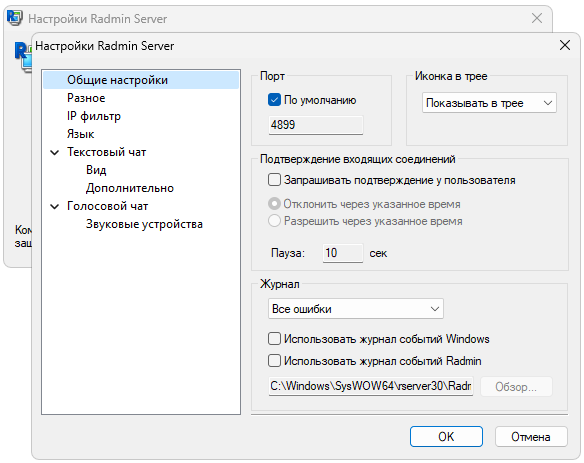584x463 pixels.
Task: Select Разрешить через указанное время radio button
Action: 274,221
